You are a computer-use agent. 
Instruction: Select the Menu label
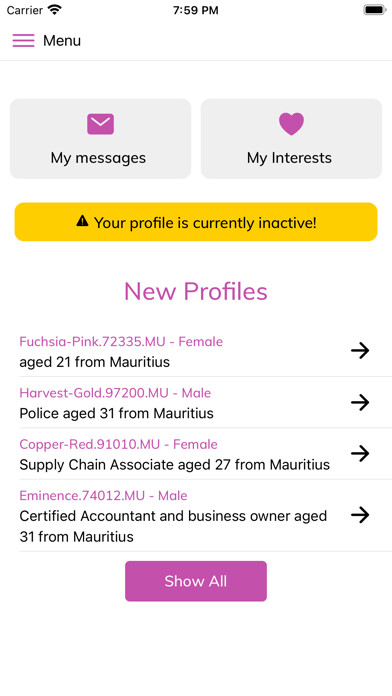tap(62, 41)
